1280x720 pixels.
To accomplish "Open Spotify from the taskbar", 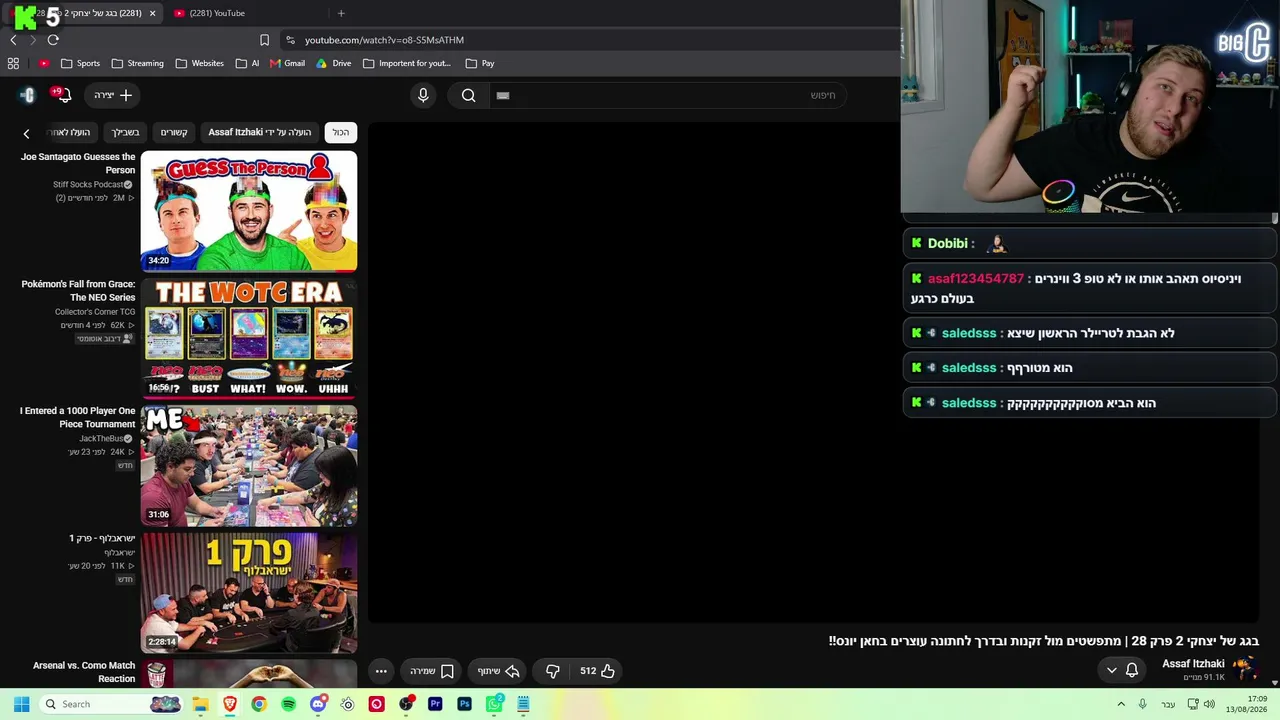I will tap(288, 704).
